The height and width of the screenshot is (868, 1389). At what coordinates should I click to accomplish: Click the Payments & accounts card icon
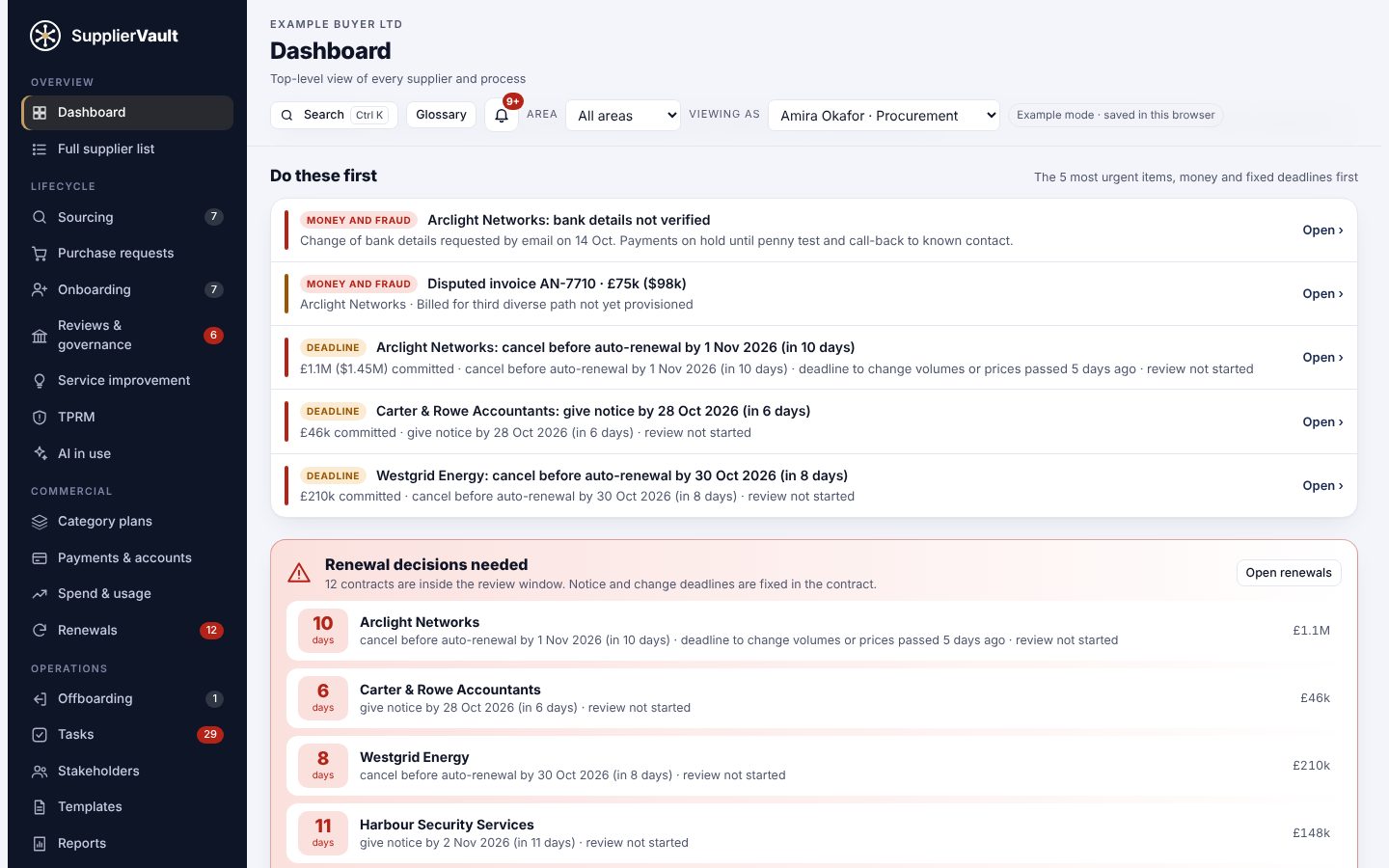[x=40, y=558]
